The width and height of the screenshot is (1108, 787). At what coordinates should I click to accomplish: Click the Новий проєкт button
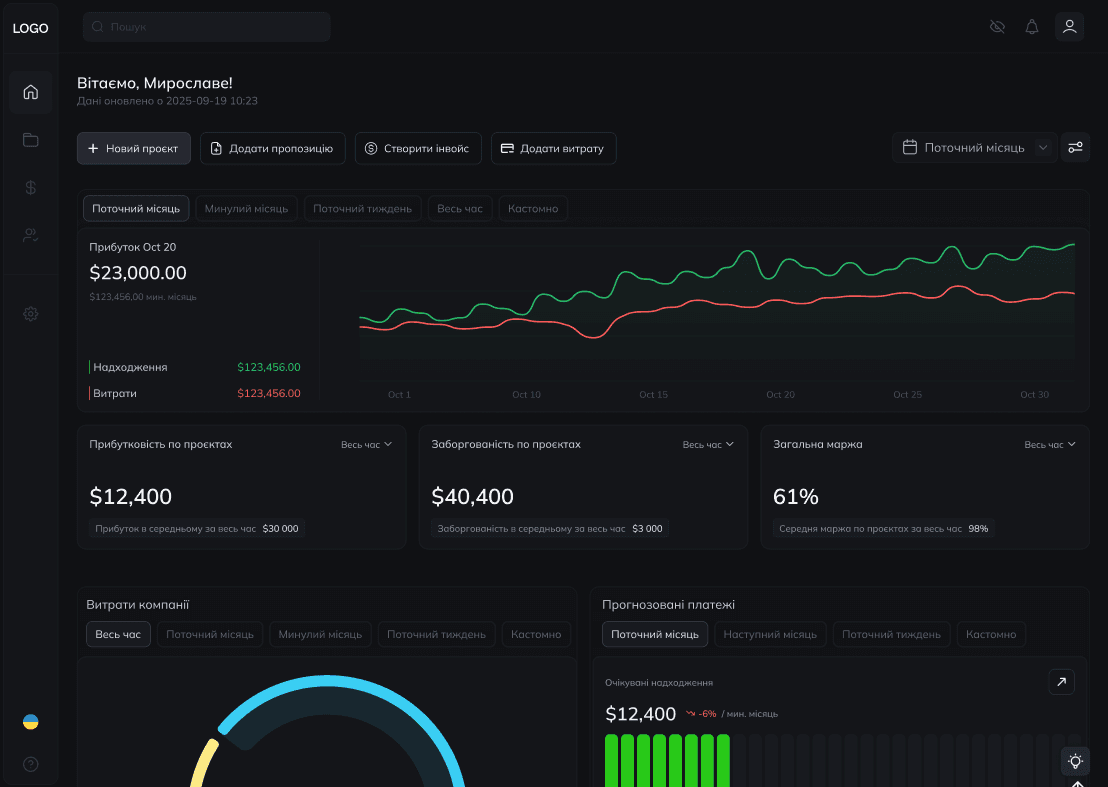(x=133, y=148)
